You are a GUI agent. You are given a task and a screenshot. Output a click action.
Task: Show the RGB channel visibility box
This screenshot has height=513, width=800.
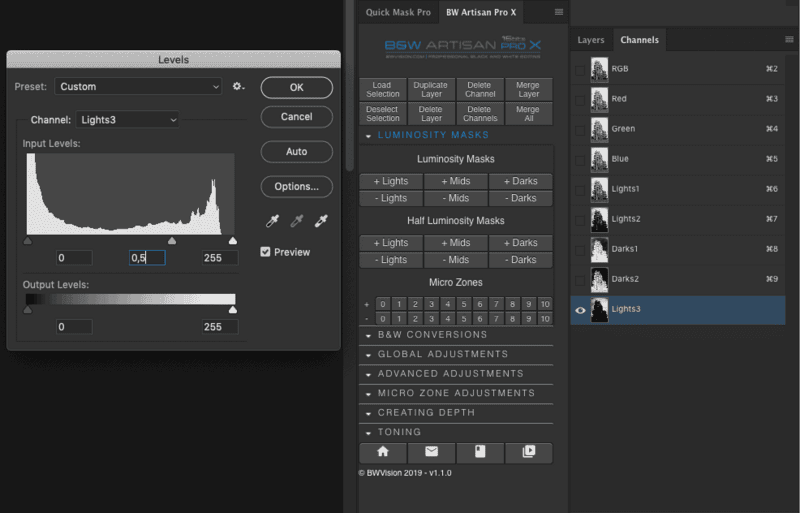tap(580, 69)
